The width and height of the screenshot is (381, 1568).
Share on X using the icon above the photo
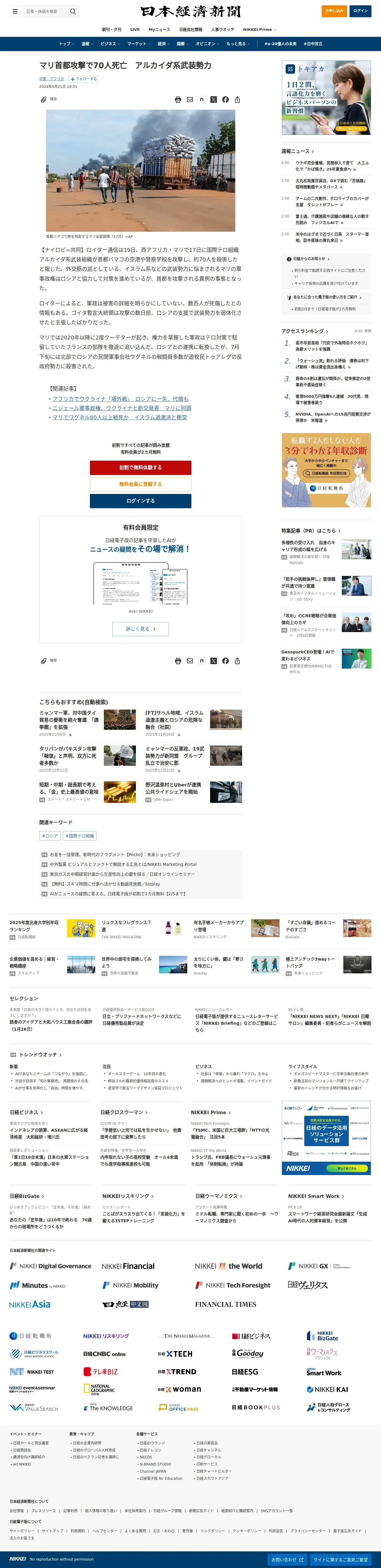(213, 99)
